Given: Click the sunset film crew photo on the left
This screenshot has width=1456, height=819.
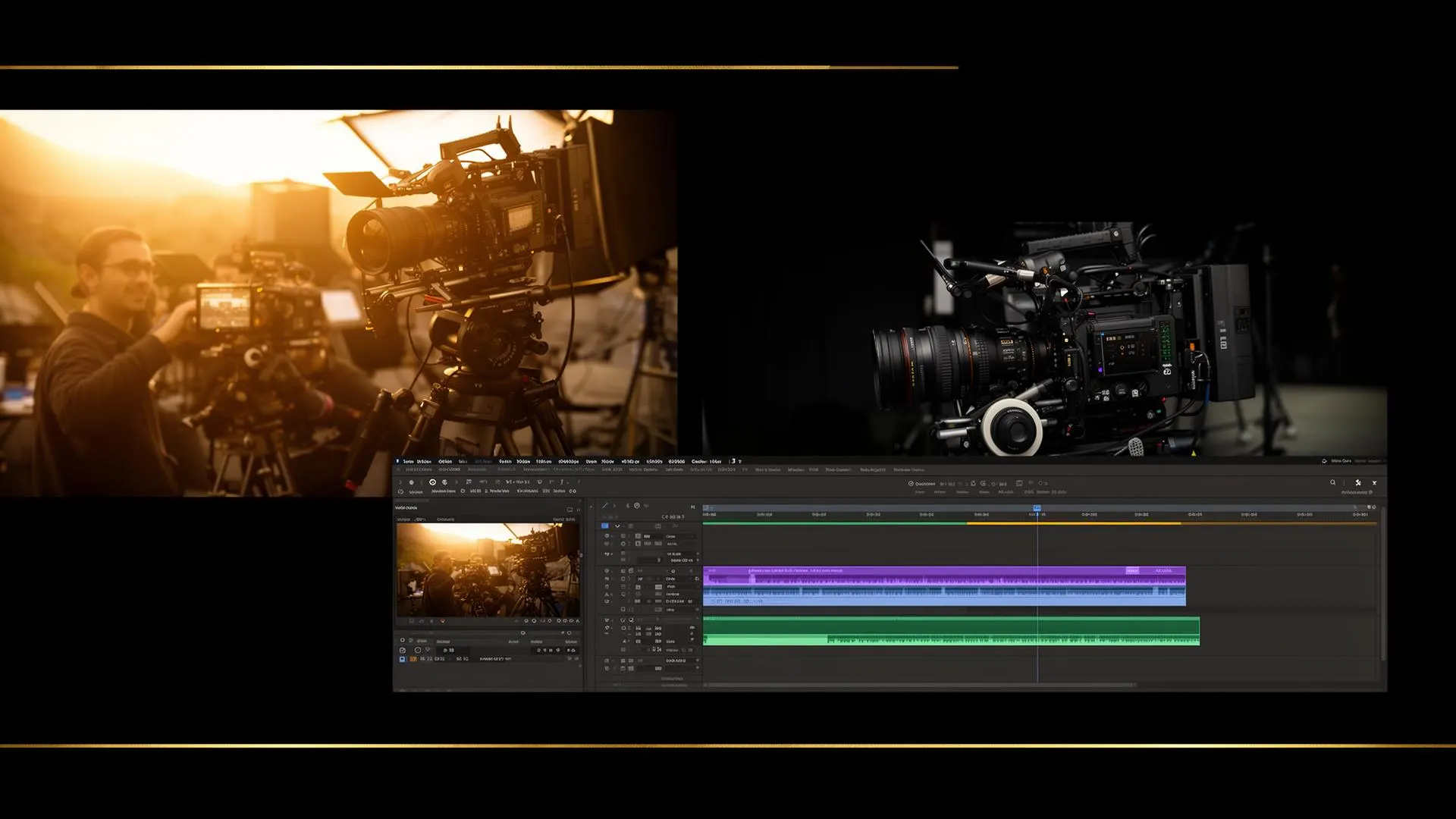Looking at the screenshot, I should click(x=338, y=303).
